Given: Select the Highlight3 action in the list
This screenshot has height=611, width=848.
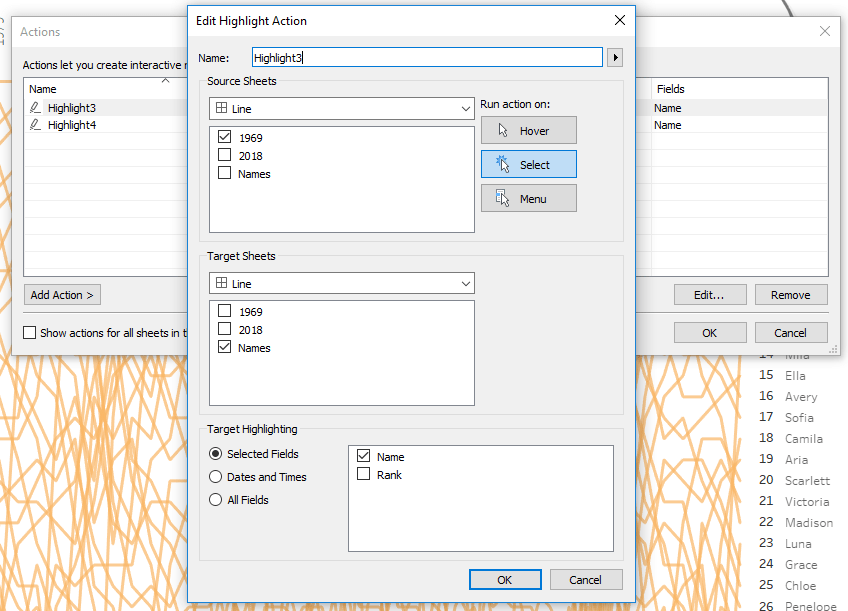Looking at the screenshot, I should coord(72,108).
